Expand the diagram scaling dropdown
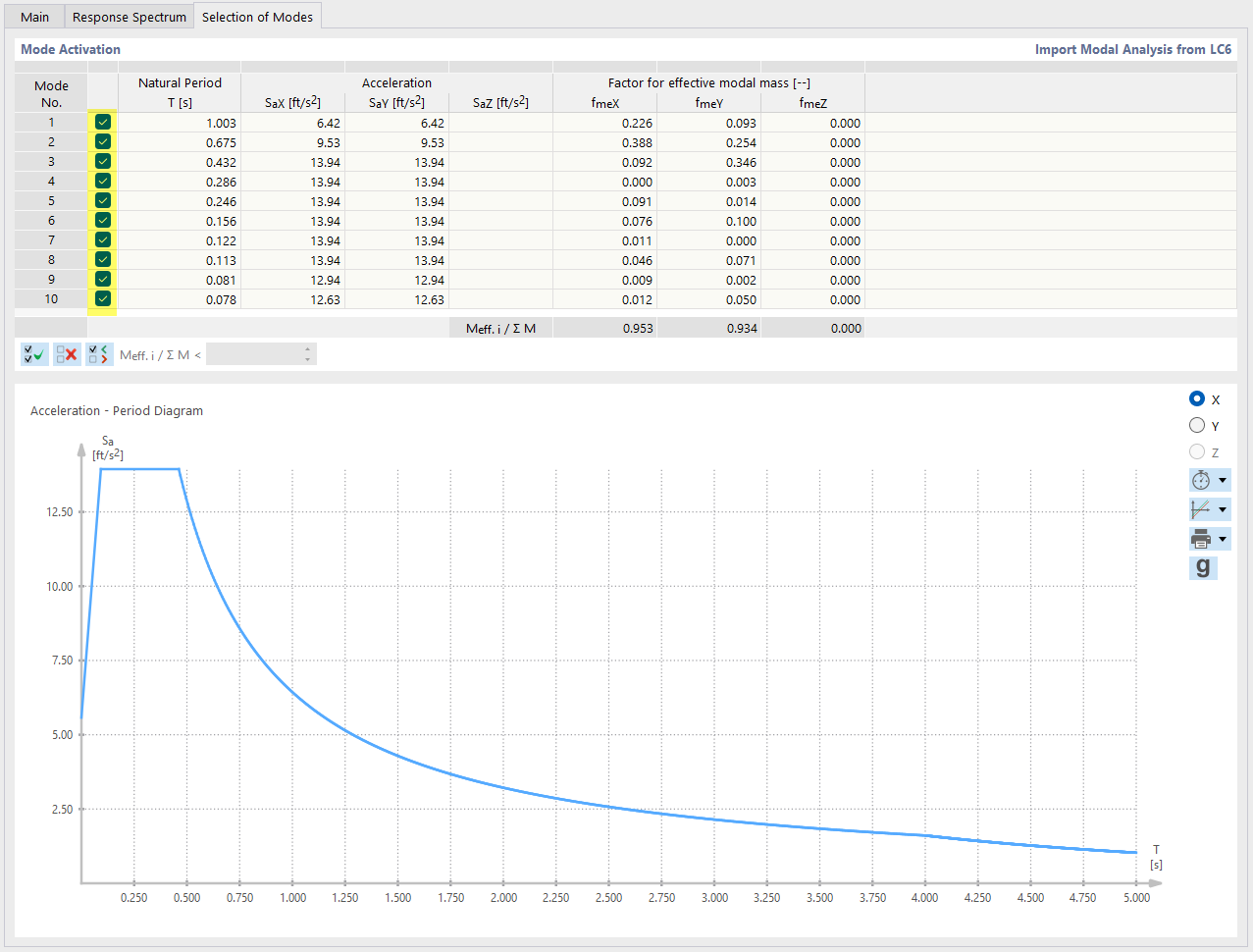 [x=1223, y=509]
